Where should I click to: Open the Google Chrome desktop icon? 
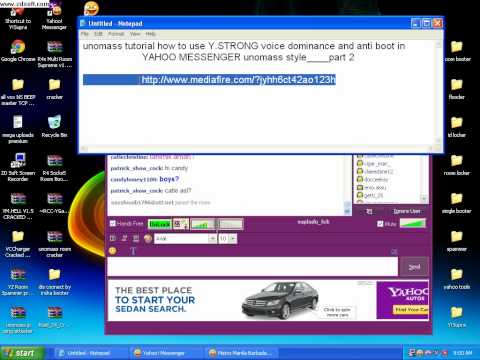[18, 51]
